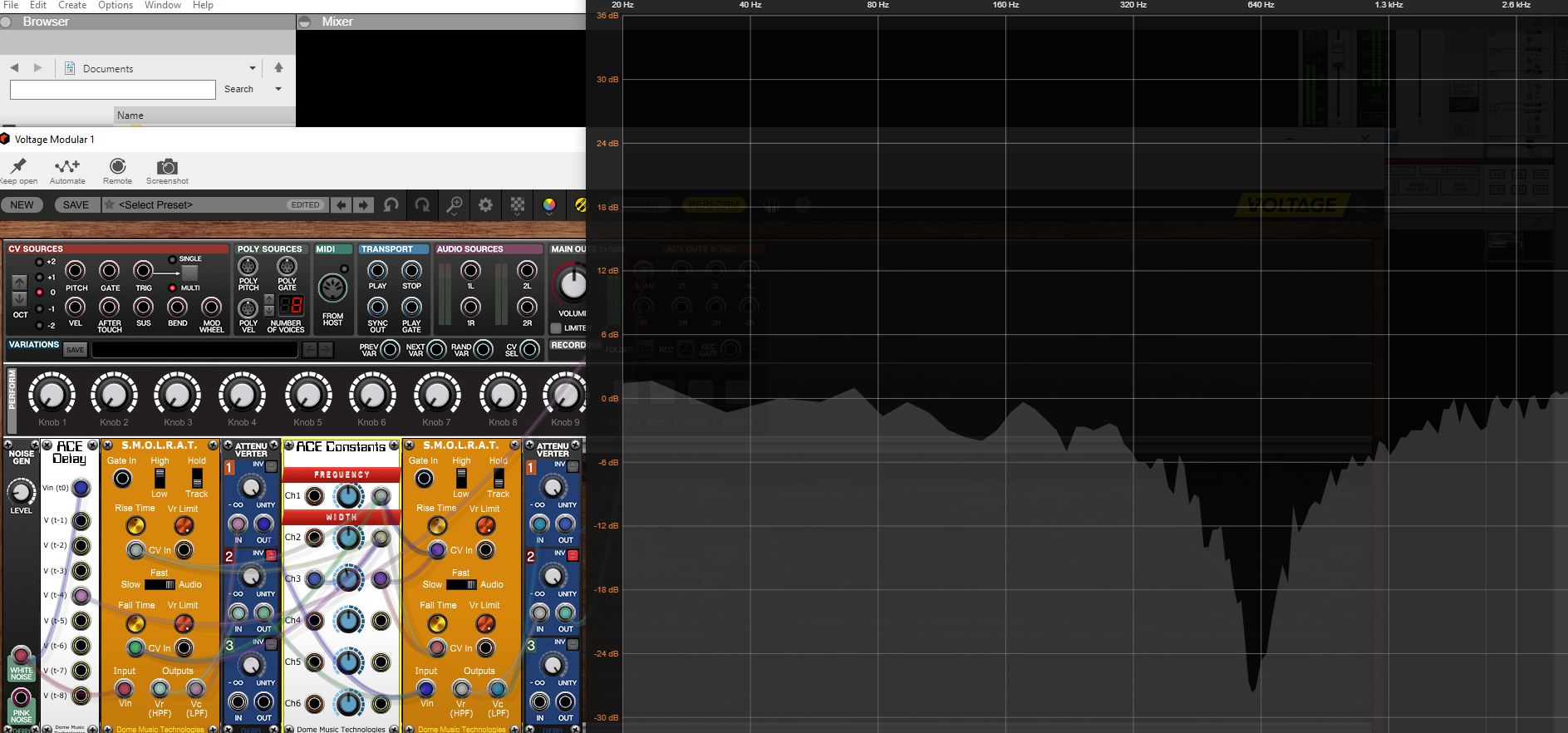Click the PITCH CV jack
The image size is (1568, 733).
pos(75,270)
